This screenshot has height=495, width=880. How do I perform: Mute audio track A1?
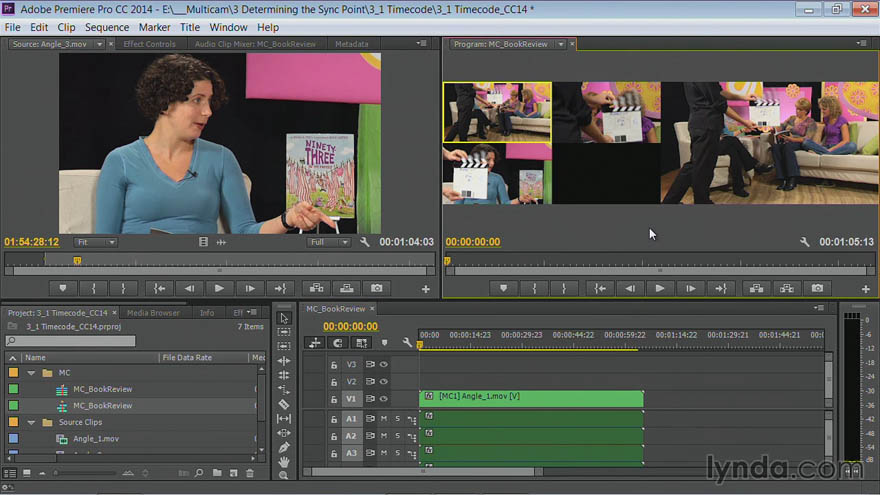tap(384, 419)
